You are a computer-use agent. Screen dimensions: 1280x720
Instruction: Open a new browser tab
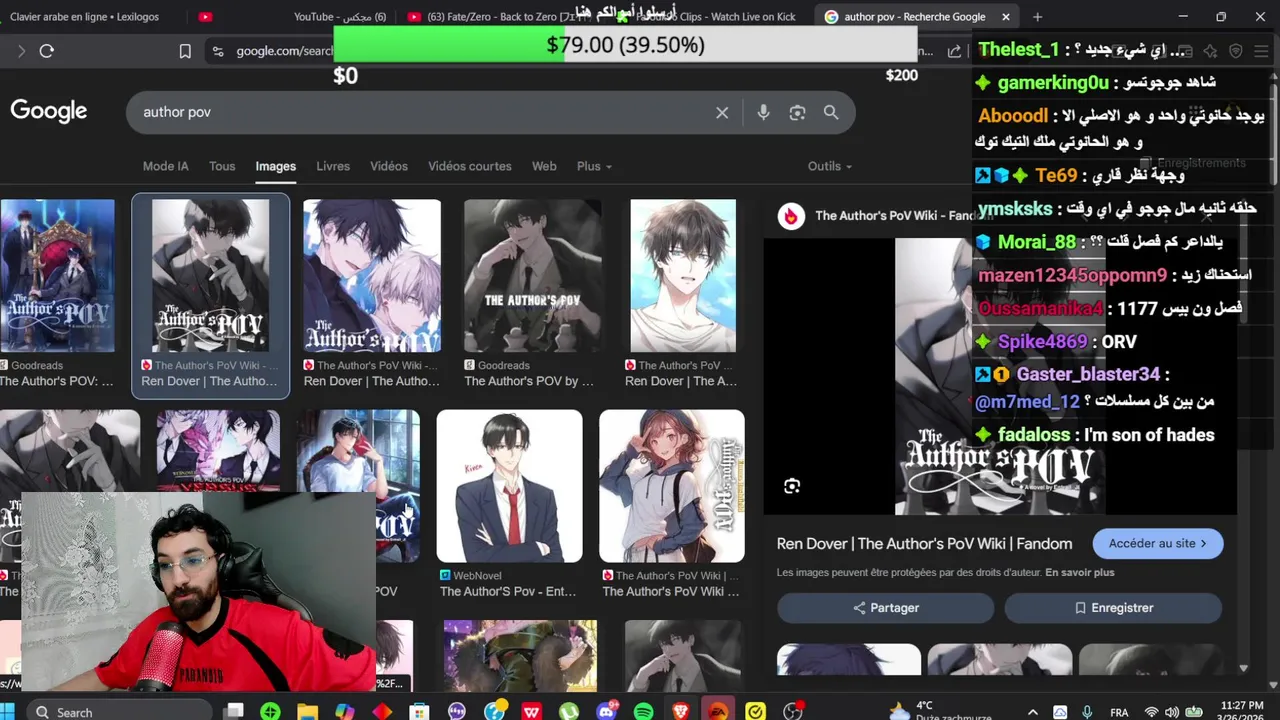1037,17
